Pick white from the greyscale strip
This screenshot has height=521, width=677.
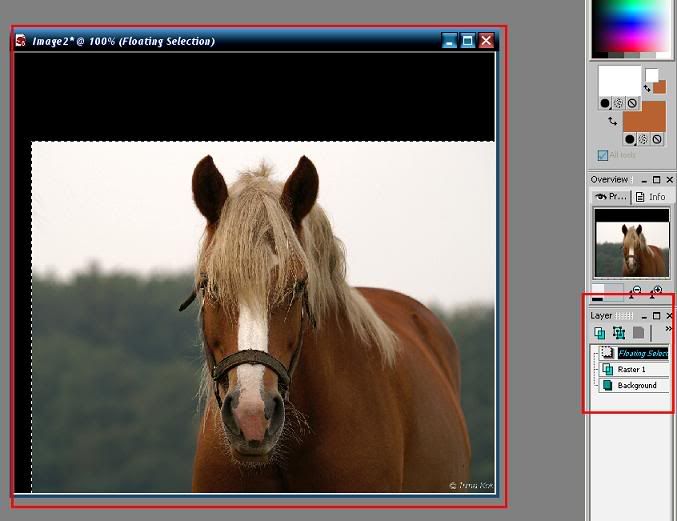(x=664, y=55)
